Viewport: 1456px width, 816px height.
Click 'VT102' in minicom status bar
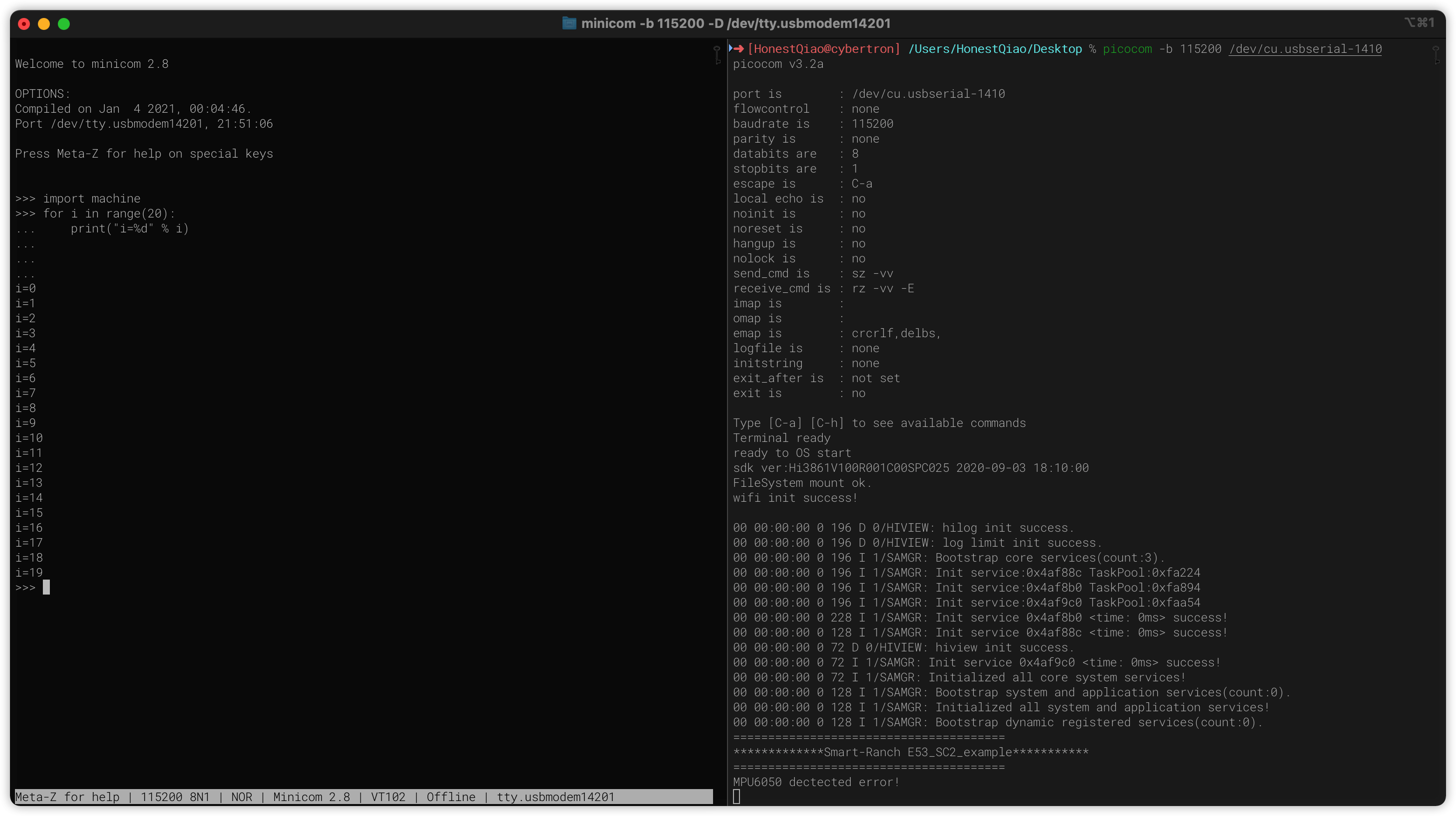[x=388, y=798]
